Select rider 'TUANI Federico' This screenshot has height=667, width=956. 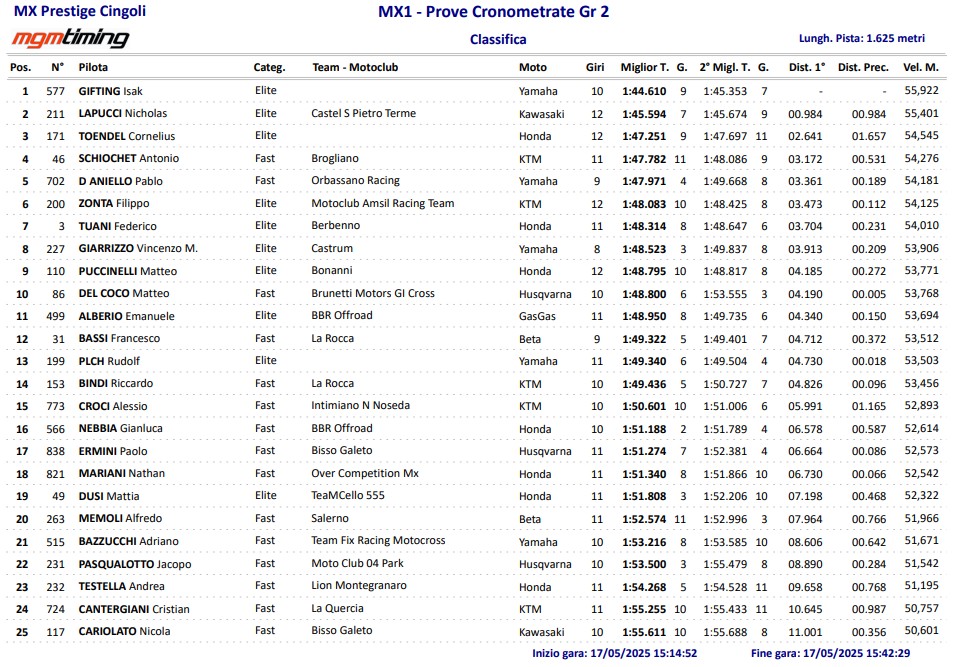(x=118, y=226)
